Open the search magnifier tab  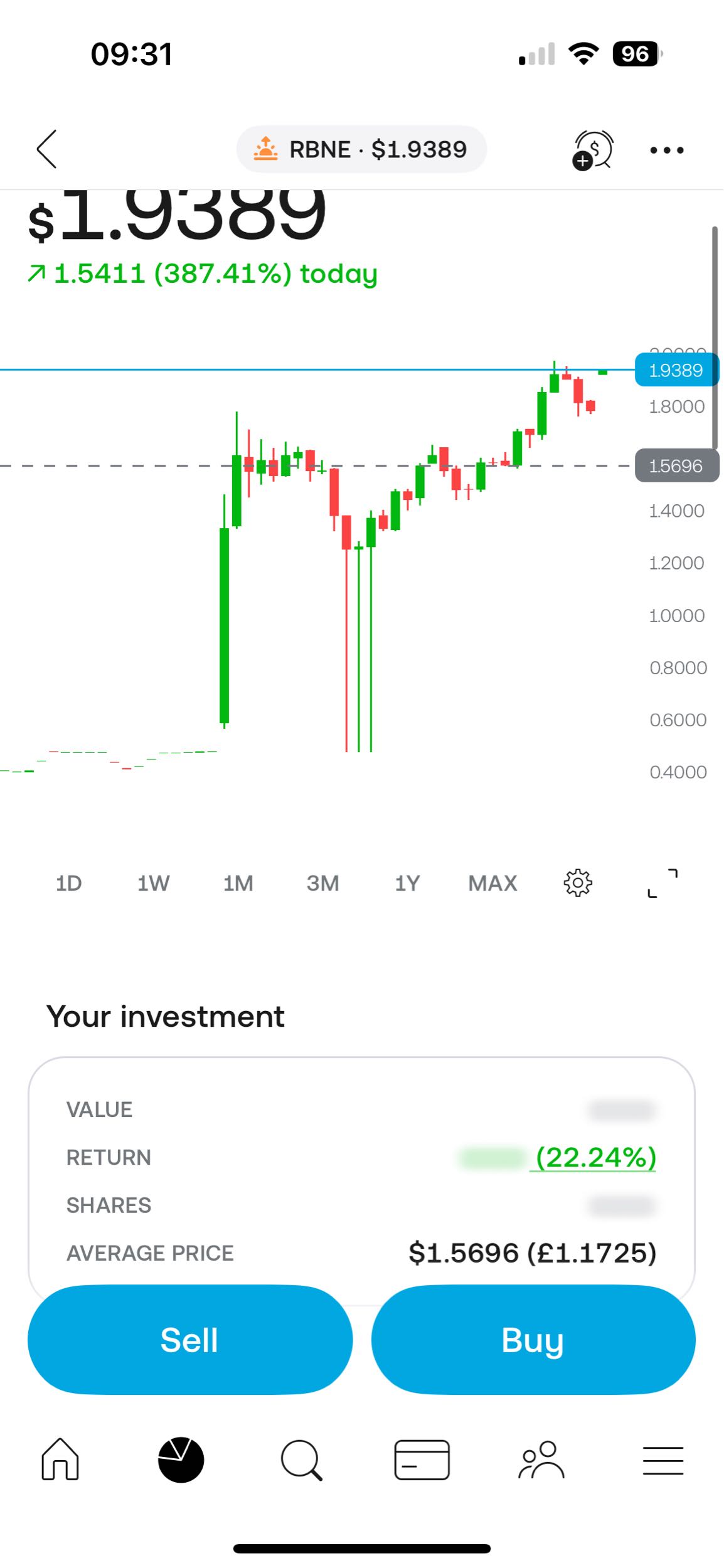click(301, 1459)
